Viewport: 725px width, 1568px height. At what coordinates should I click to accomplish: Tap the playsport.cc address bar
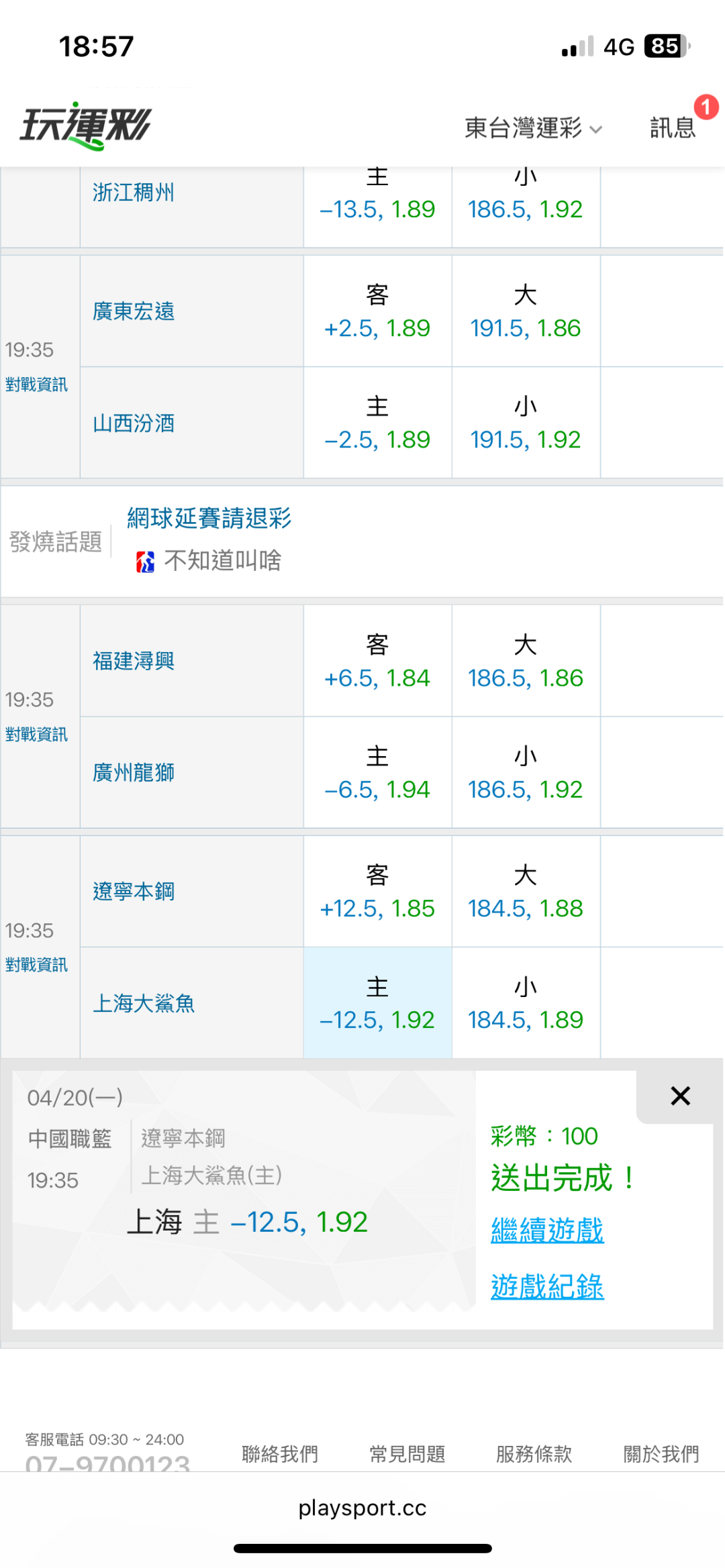362,1508
